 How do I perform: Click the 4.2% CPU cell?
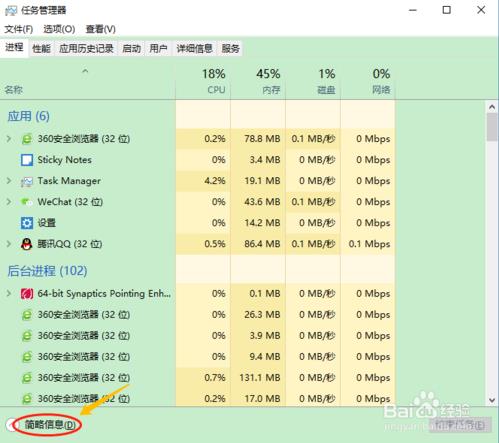tap(203, 181)
